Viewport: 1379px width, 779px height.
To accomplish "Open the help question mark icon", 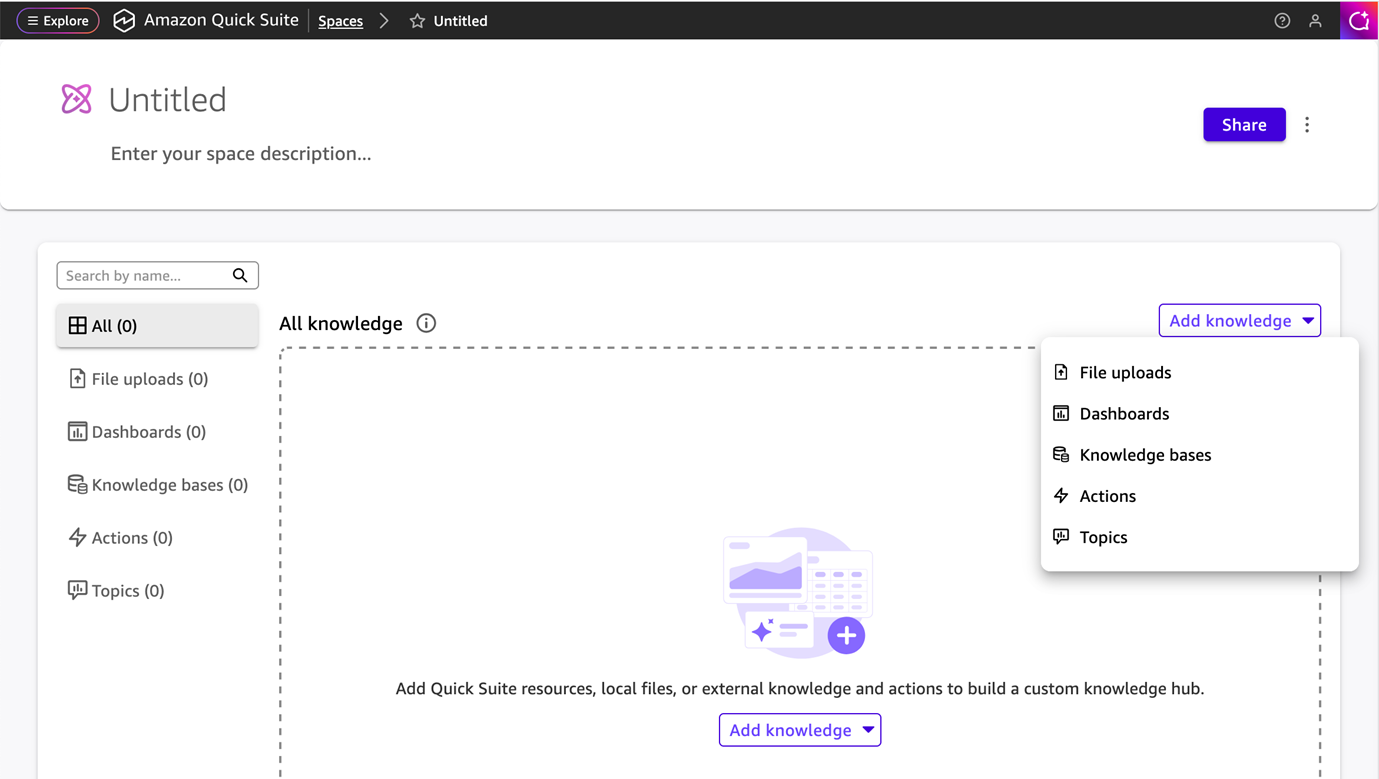I will click(1282, 21).
